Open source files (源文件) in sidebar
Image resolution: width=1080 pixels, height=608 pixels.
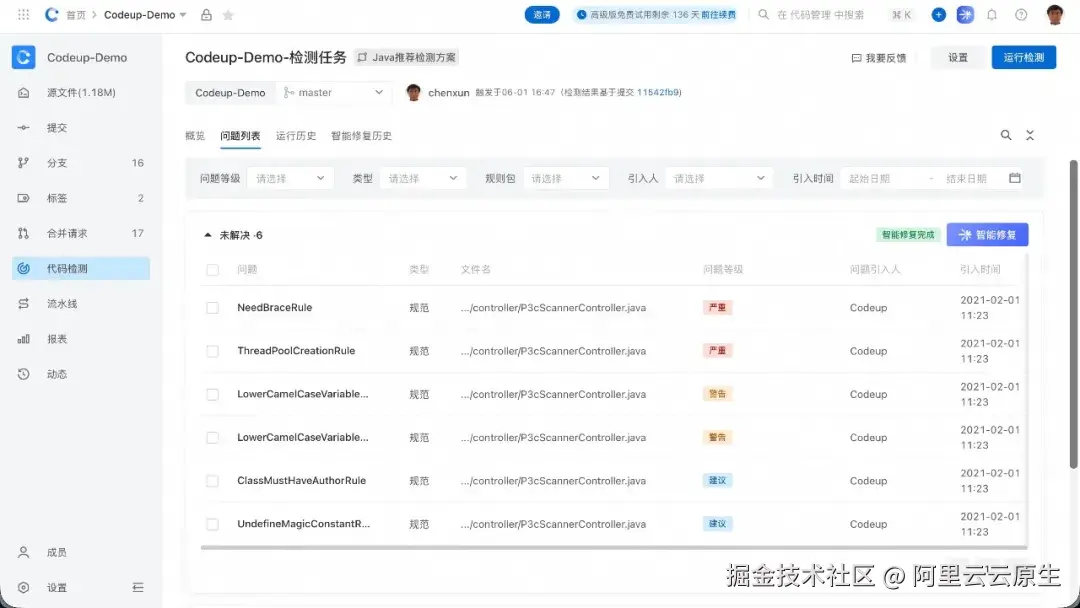(81, 92)
